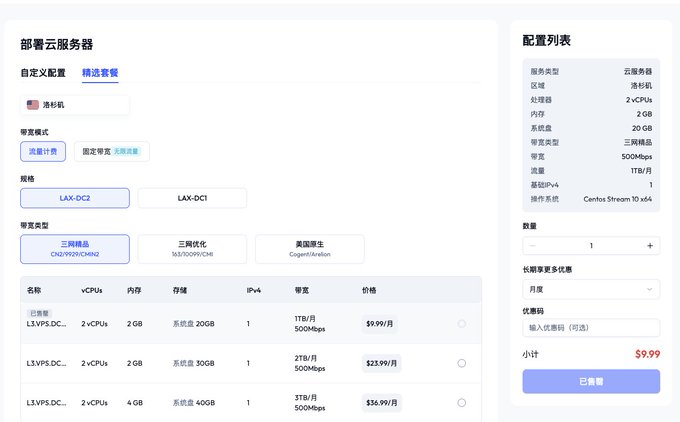Click the vCPUs column header
680x422 pixels.
pyautogui.click(x=92, y=290)
